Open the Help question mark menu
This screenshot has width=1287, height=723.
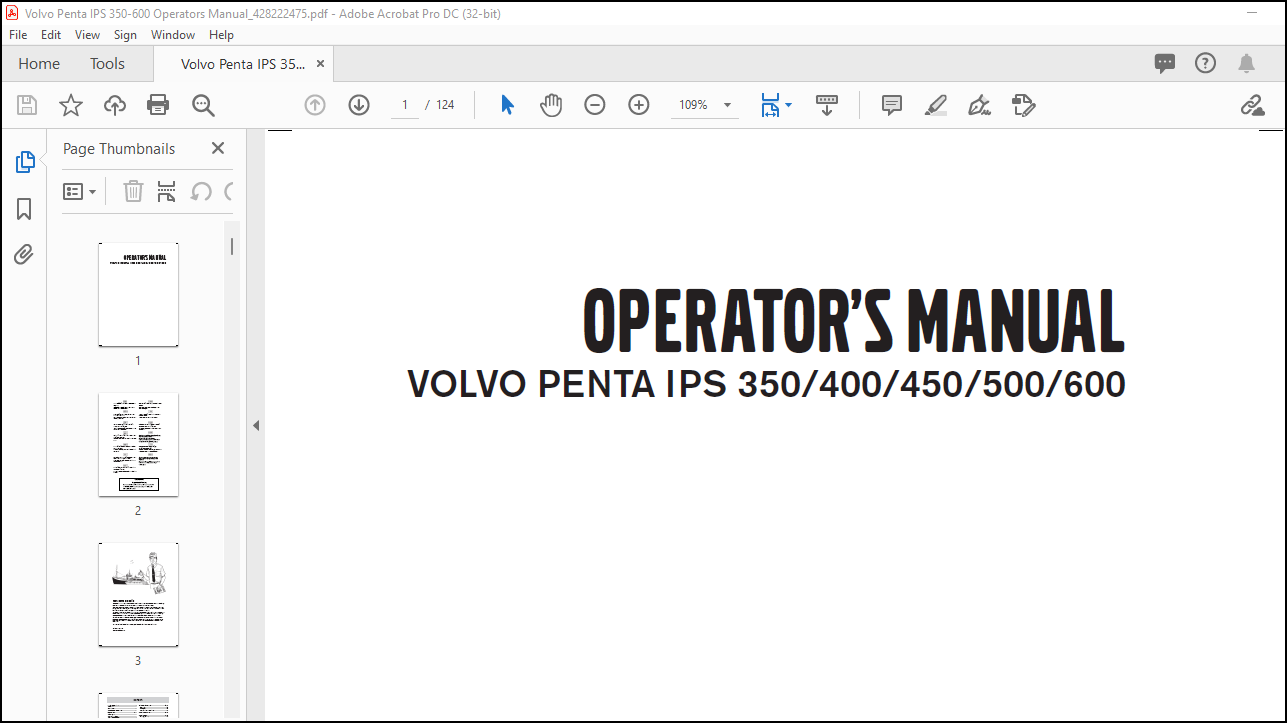pos(1206,64)
